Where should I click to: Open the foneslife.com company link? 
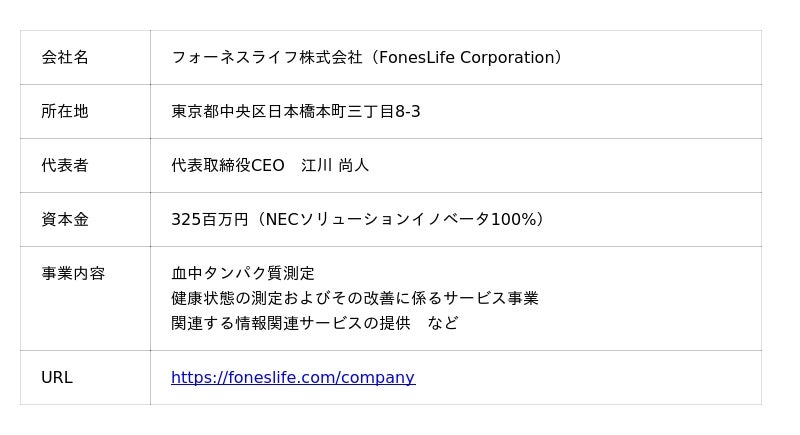click(292, 378)
